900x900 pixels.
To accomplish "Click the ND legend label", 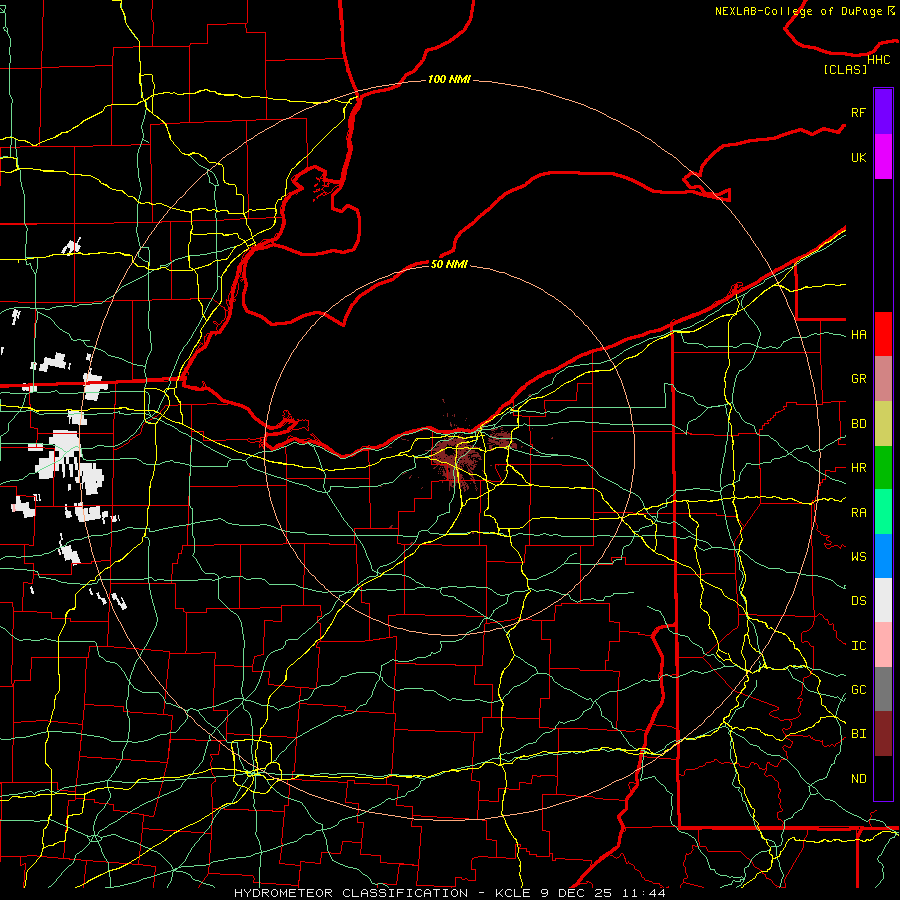I will coord(858,778).
